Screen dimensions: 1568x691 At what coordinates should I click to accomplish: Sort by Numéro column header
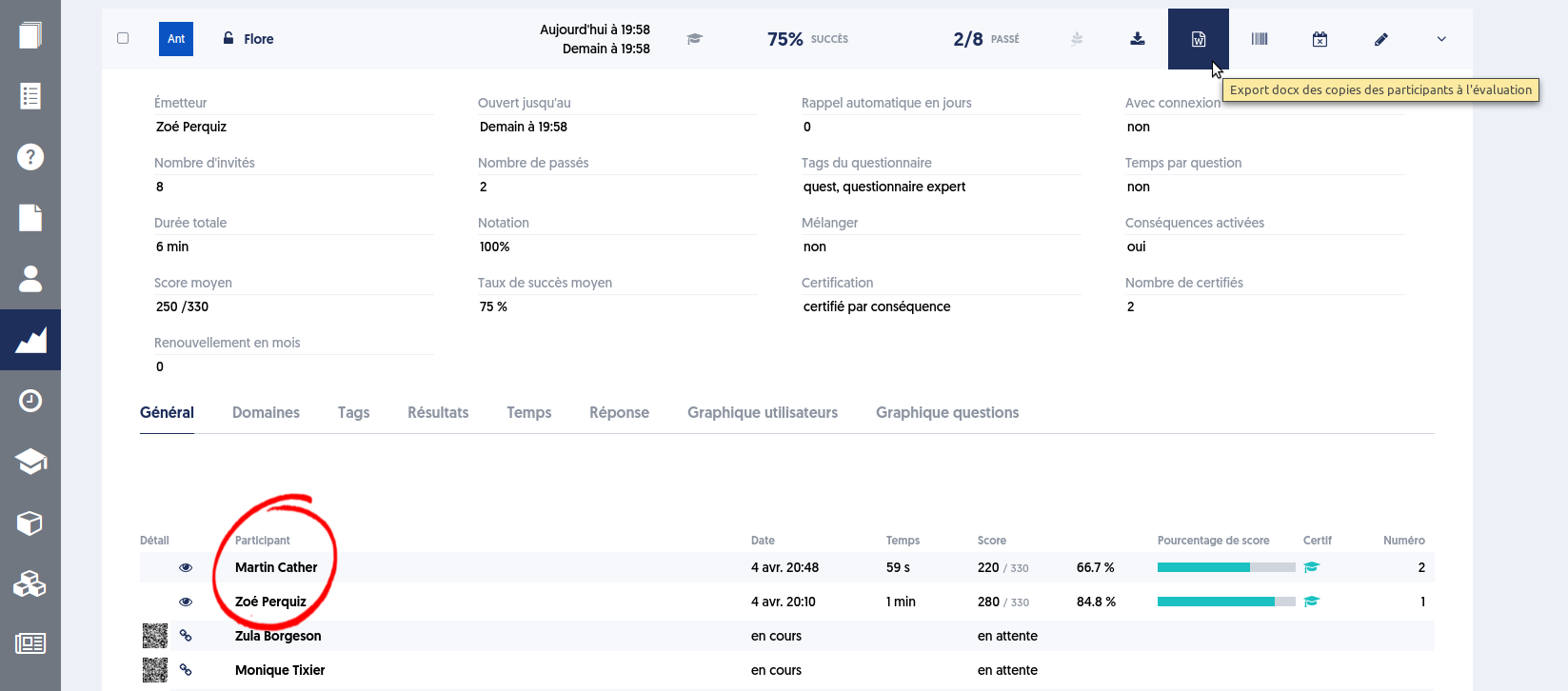[1404, 541]
